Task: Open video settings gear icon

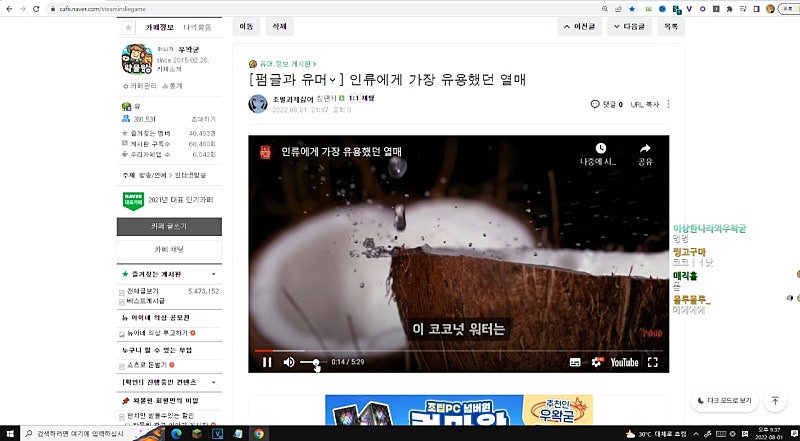Action: pyautogui.click(x=597, y=362)
